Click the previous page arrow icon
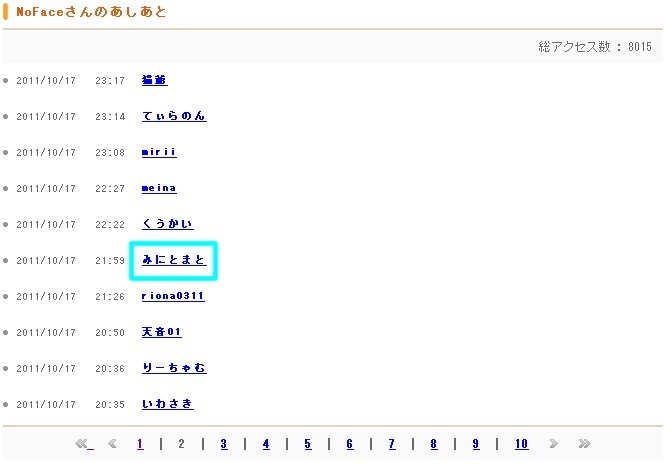 [x=112, y=444]
